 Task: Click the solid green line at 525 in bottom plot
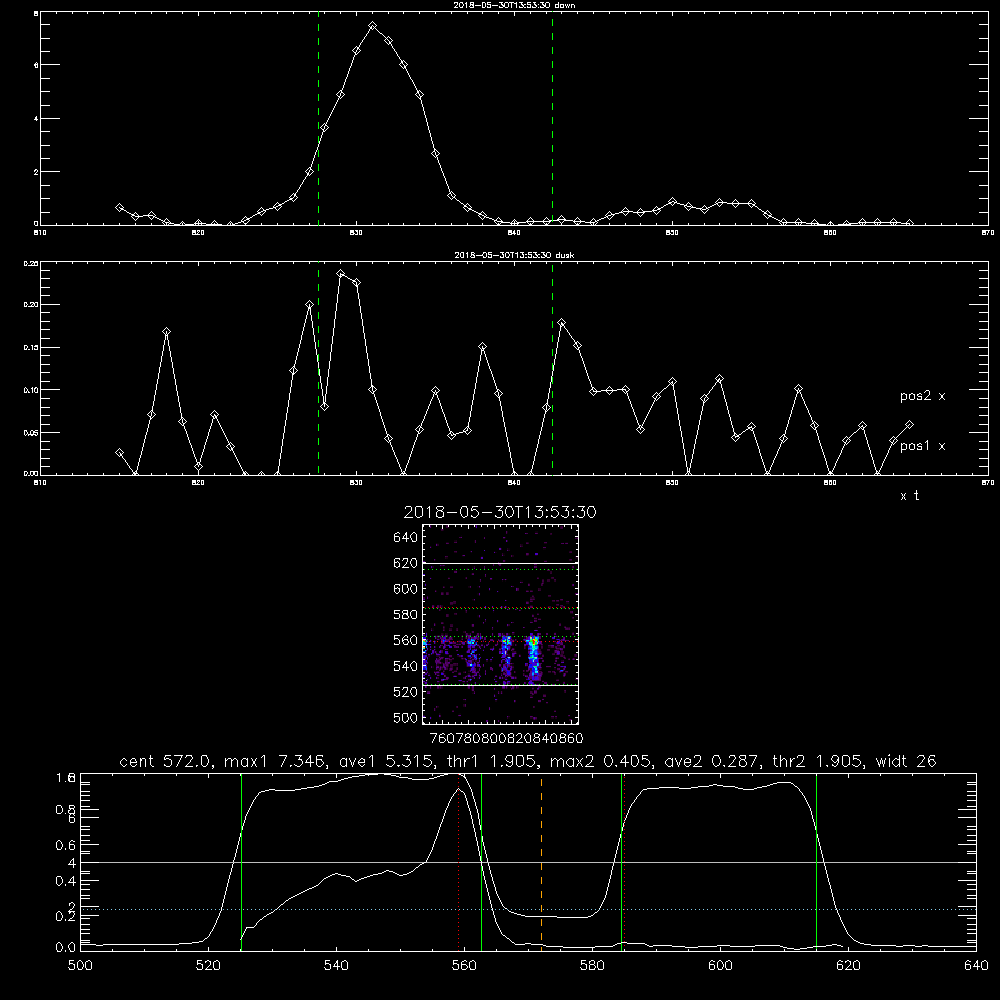tap(241, 862)
